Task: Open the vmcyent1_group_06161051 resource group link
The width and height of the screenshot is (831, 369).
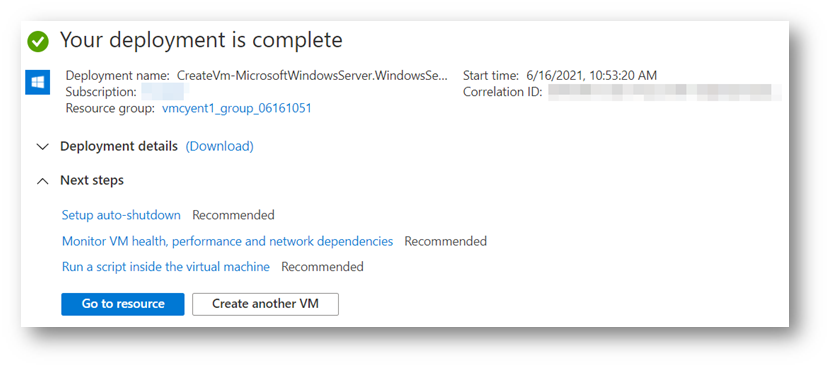Action: [x=236, y=109]
